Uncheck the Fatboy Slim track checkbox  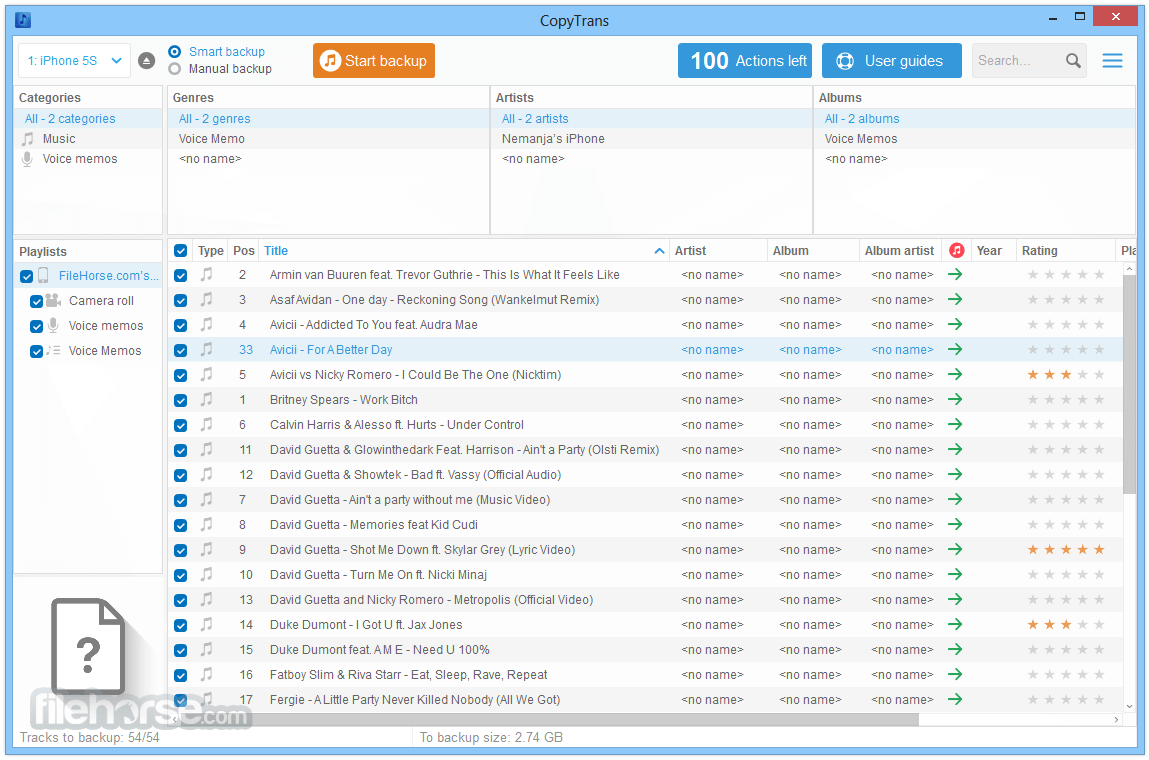[x=180, y=675]
